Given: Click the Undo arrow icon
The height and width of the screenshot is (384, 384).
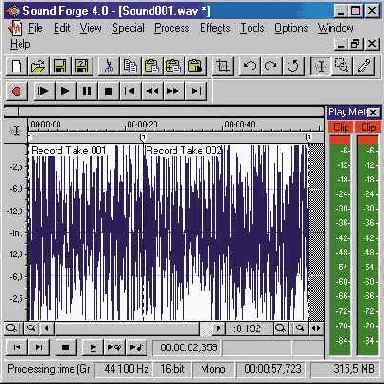Looking at the screenshot, I should pos(249,66).
